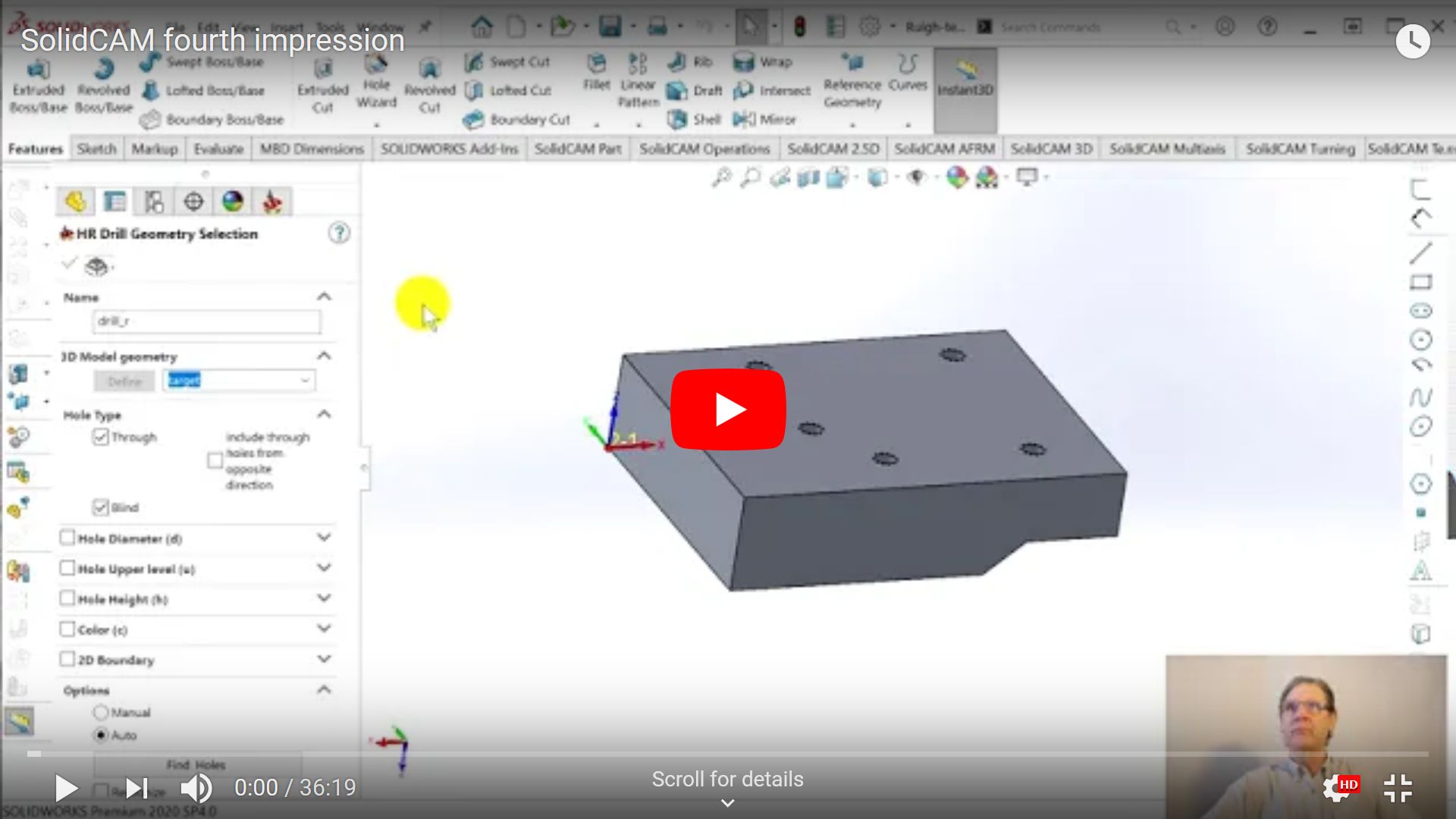
Task: Enable the Hole Diameter (d) checkbox
Action: click(67, 538)
